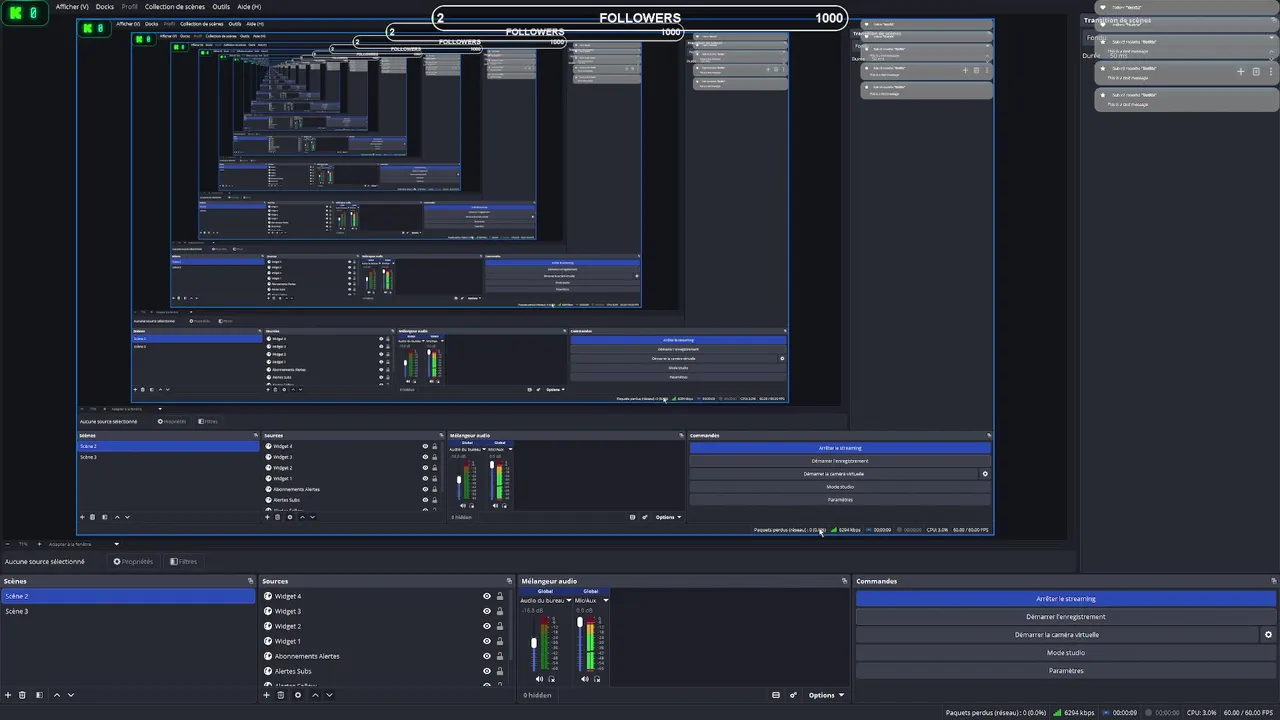Click the Sources list scrollbar
This screenshot has height=720, width=1280.
pos(510,625)
